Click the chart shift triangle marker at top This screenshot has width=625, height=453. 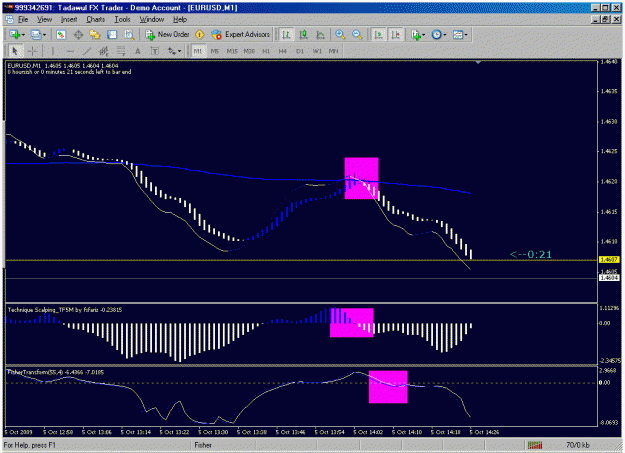click(x=478, y=63)
